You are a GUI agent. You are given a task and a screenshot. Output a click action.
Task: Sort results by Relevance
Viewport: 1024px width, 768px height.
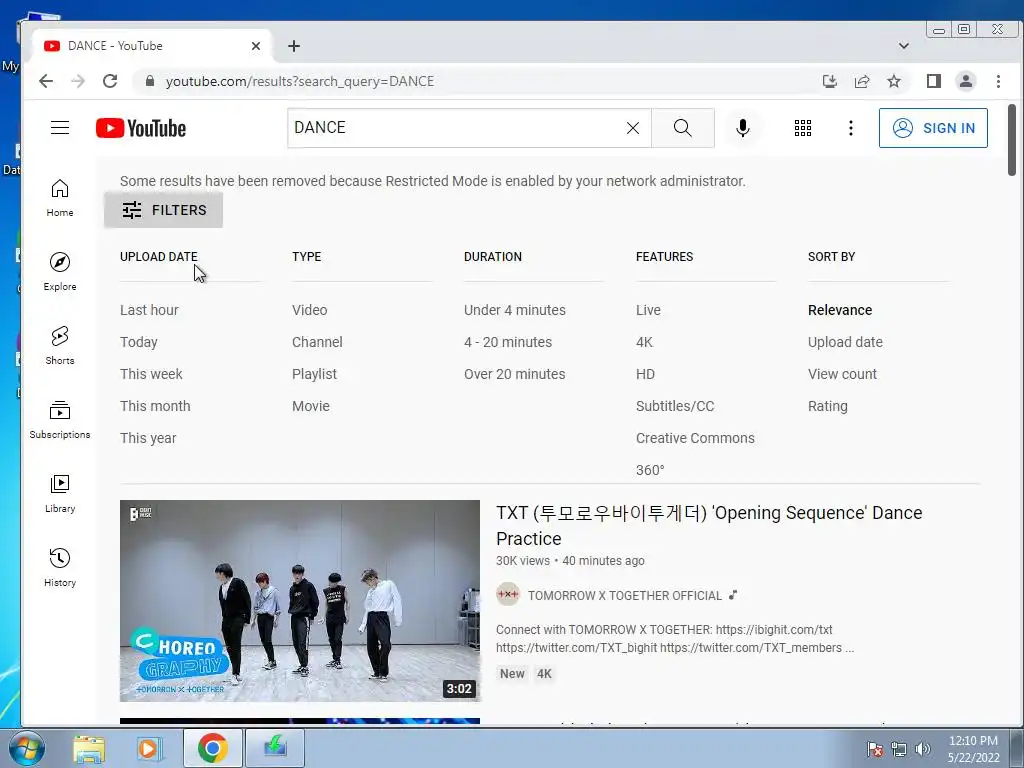tap(840, 310)
